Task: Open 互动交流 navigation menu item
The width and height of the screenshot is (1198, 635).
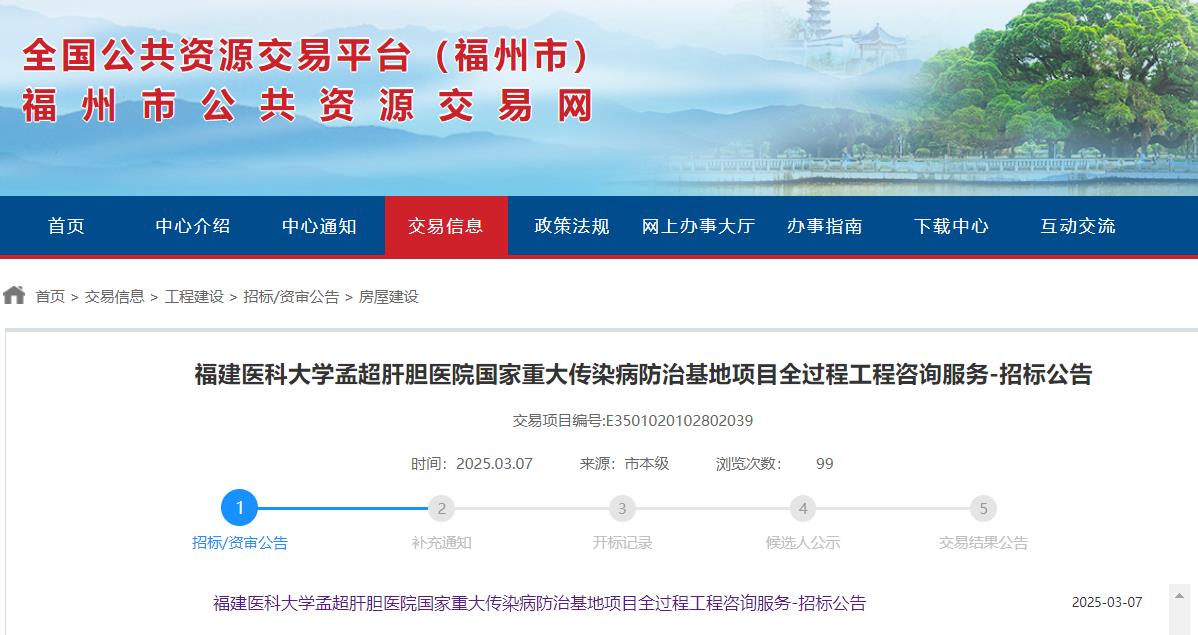Action: click(1078, 226)
